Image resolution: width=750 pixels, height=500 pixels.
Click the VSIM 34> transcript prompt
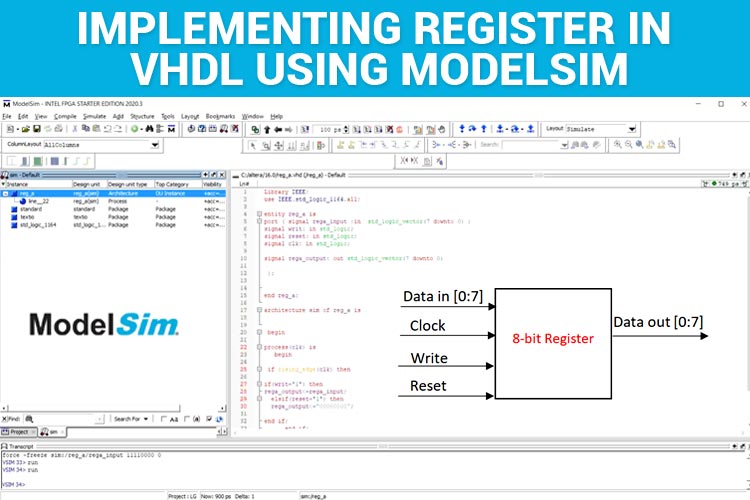14,485
